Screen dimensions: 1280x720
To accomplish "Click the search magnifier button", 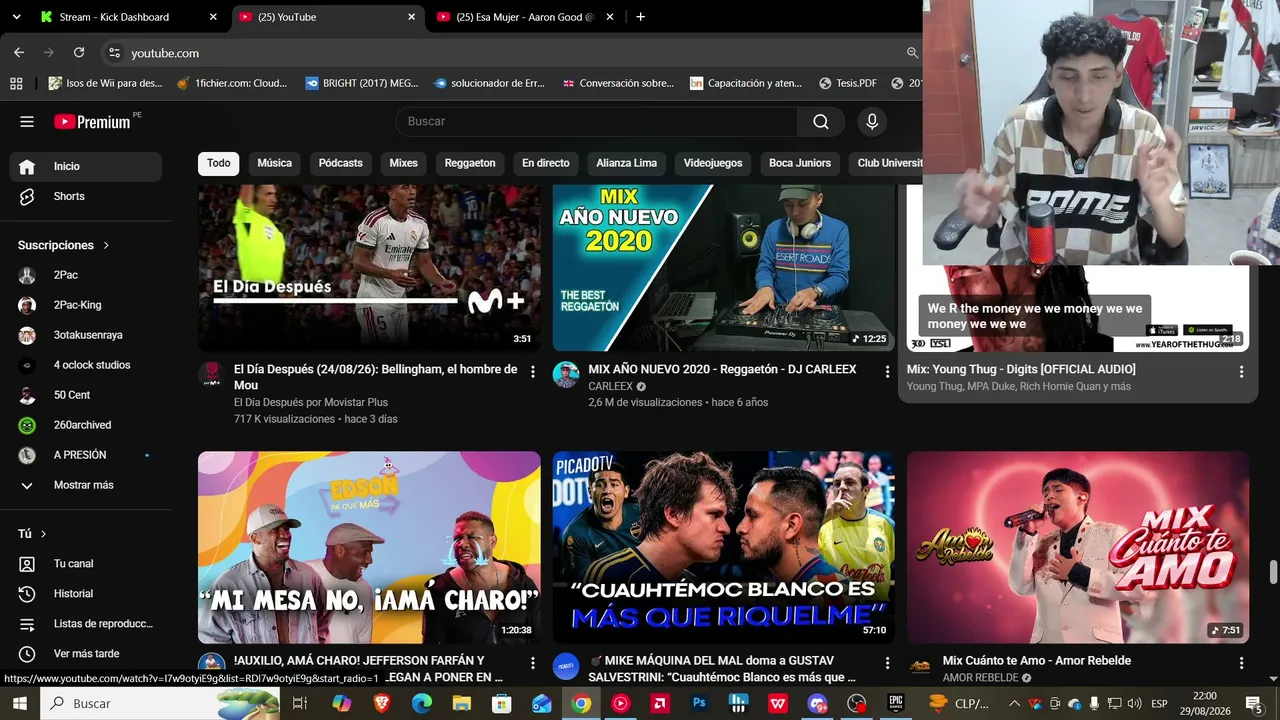I will [x=821, y=121].
